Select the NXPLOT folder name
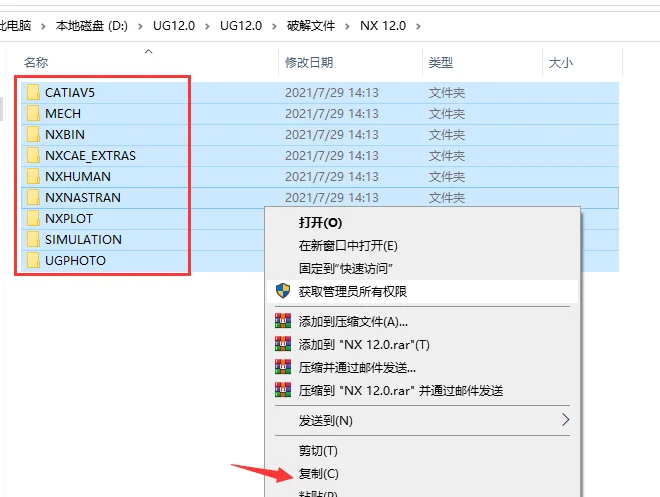 click(69, 219)
